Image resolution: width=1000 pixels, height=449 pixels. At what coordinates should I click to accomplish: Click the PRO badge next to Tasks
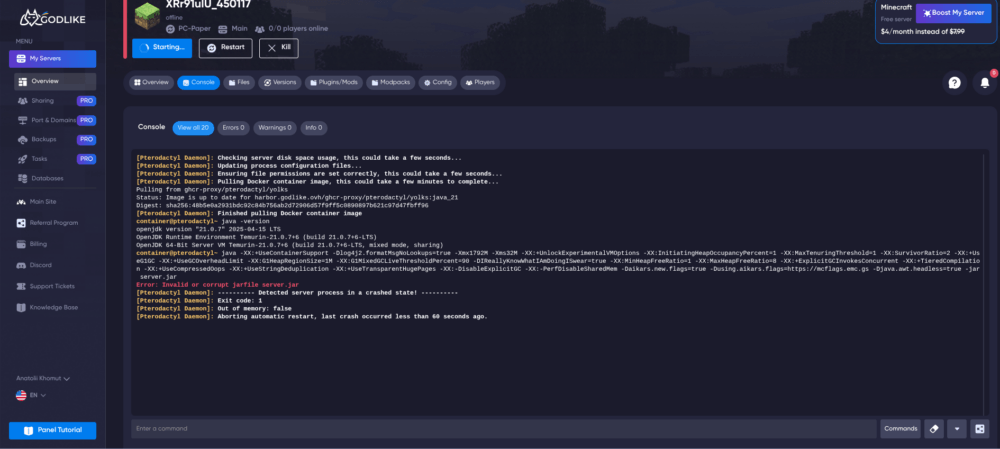click(86, 159)
